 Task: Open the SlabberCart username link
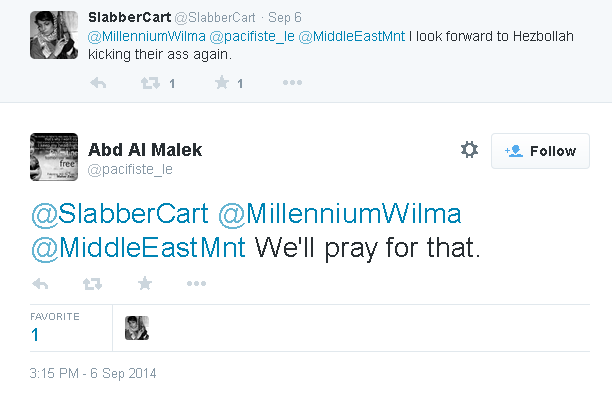pyautogui.click(x=130, y=18)
